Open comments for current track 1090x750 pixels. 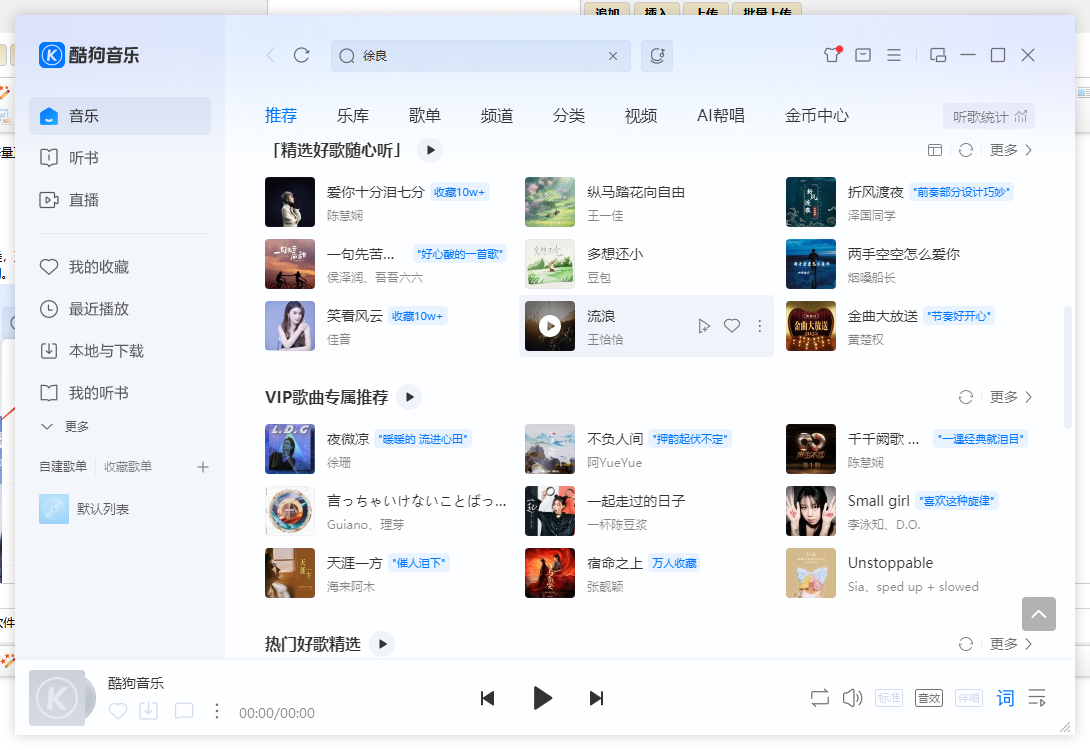point(184,711)
